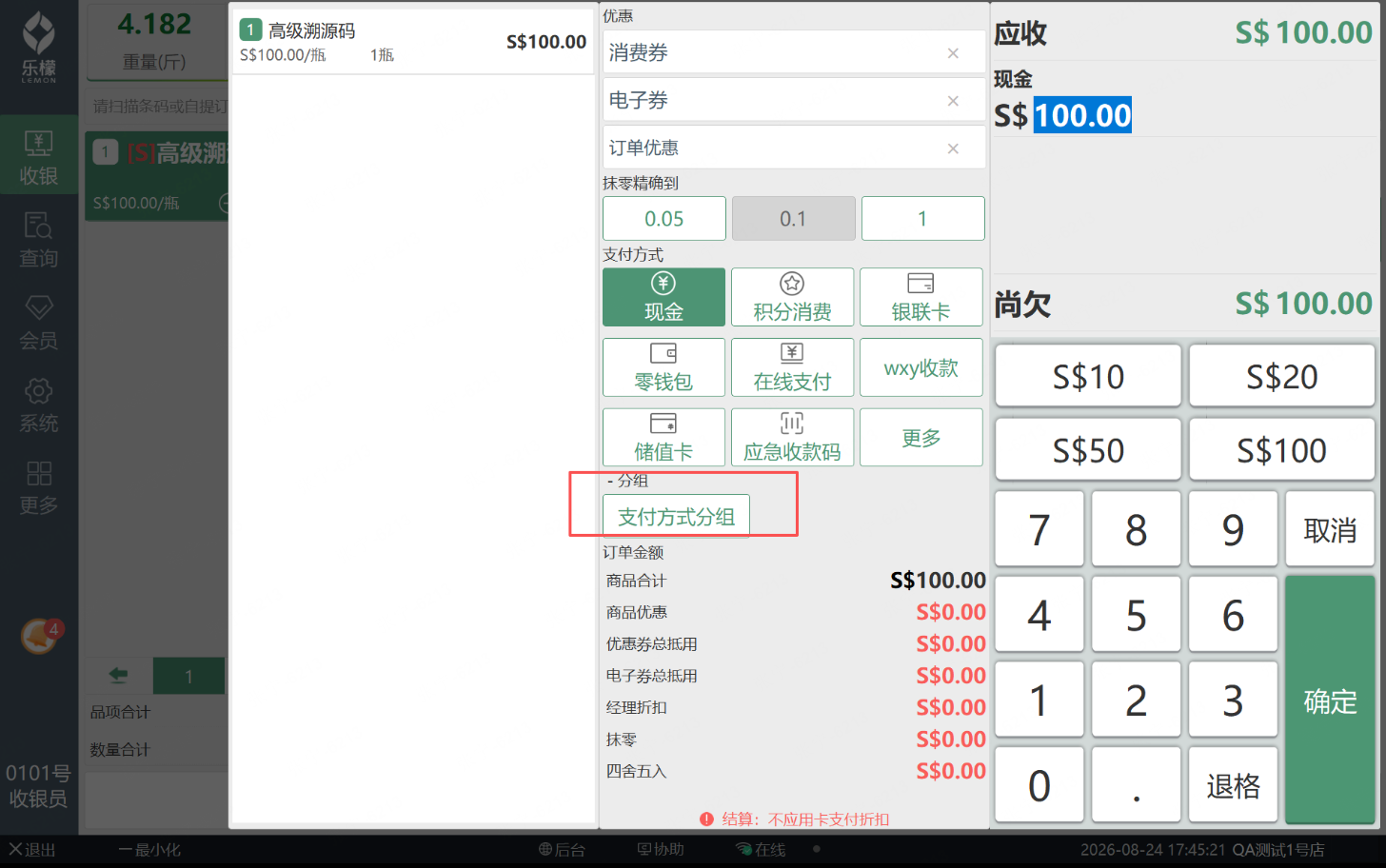Open the 系统 system settings sidebar item
1386x868 pixels.
39,404
